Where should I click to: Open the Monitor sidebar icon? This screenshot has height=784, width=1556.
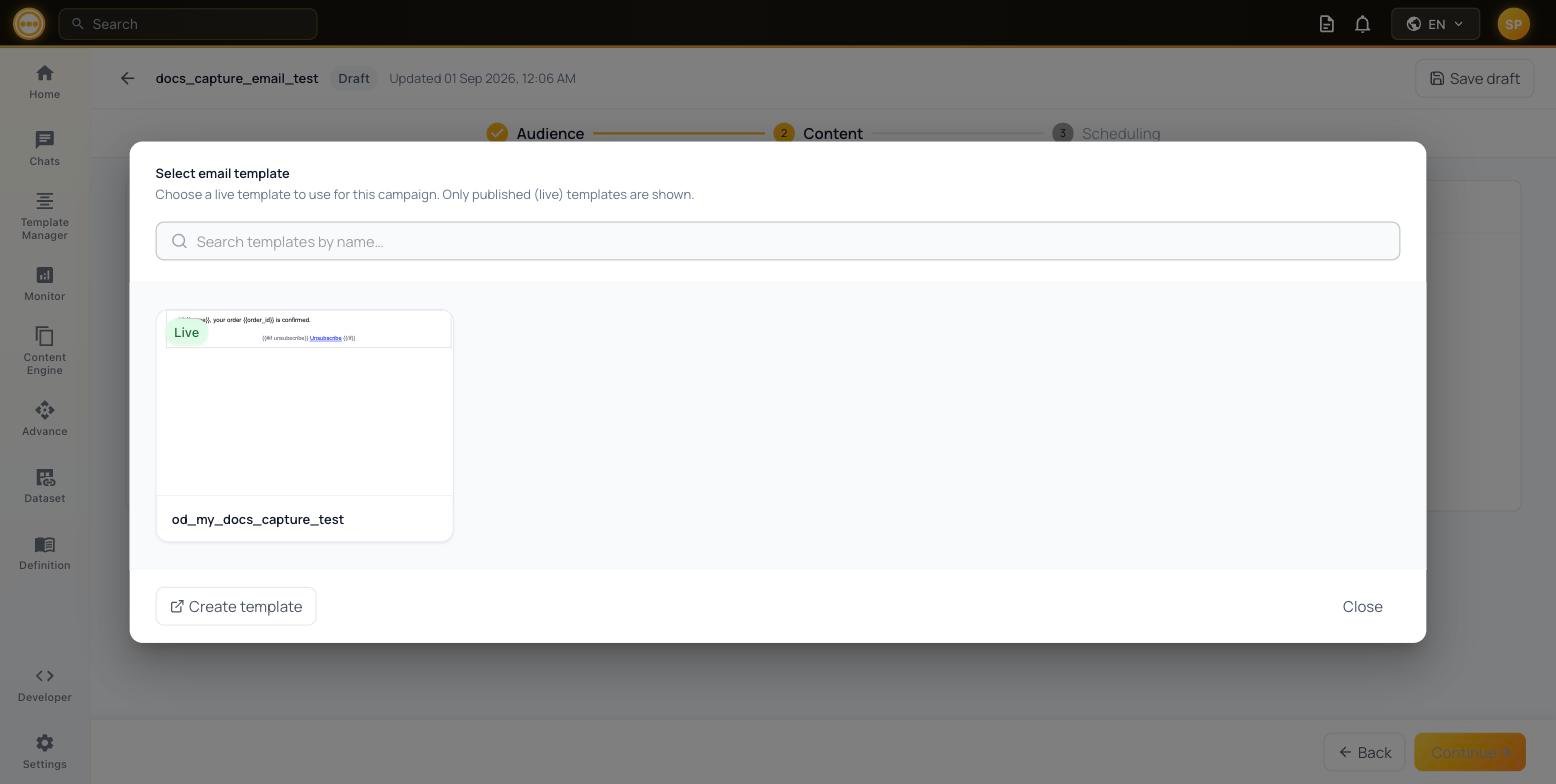coord(44,284)
